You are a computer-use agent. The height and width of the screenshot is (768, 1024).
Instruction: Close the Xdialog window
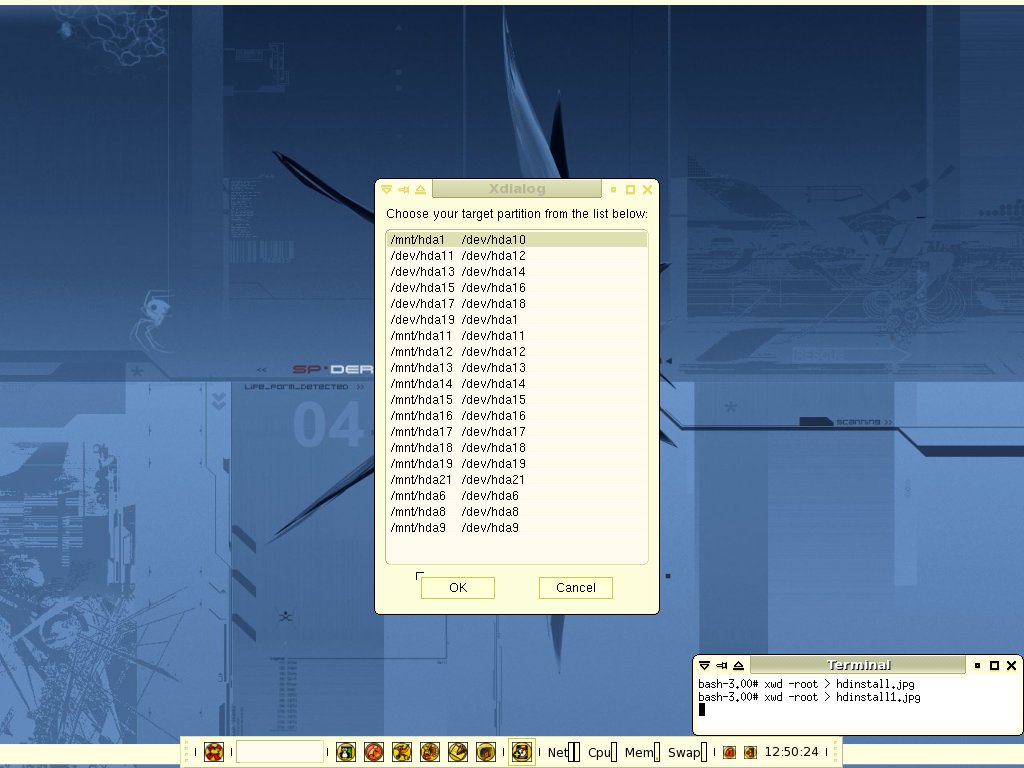pyautogui.click(x=647, y=189)
